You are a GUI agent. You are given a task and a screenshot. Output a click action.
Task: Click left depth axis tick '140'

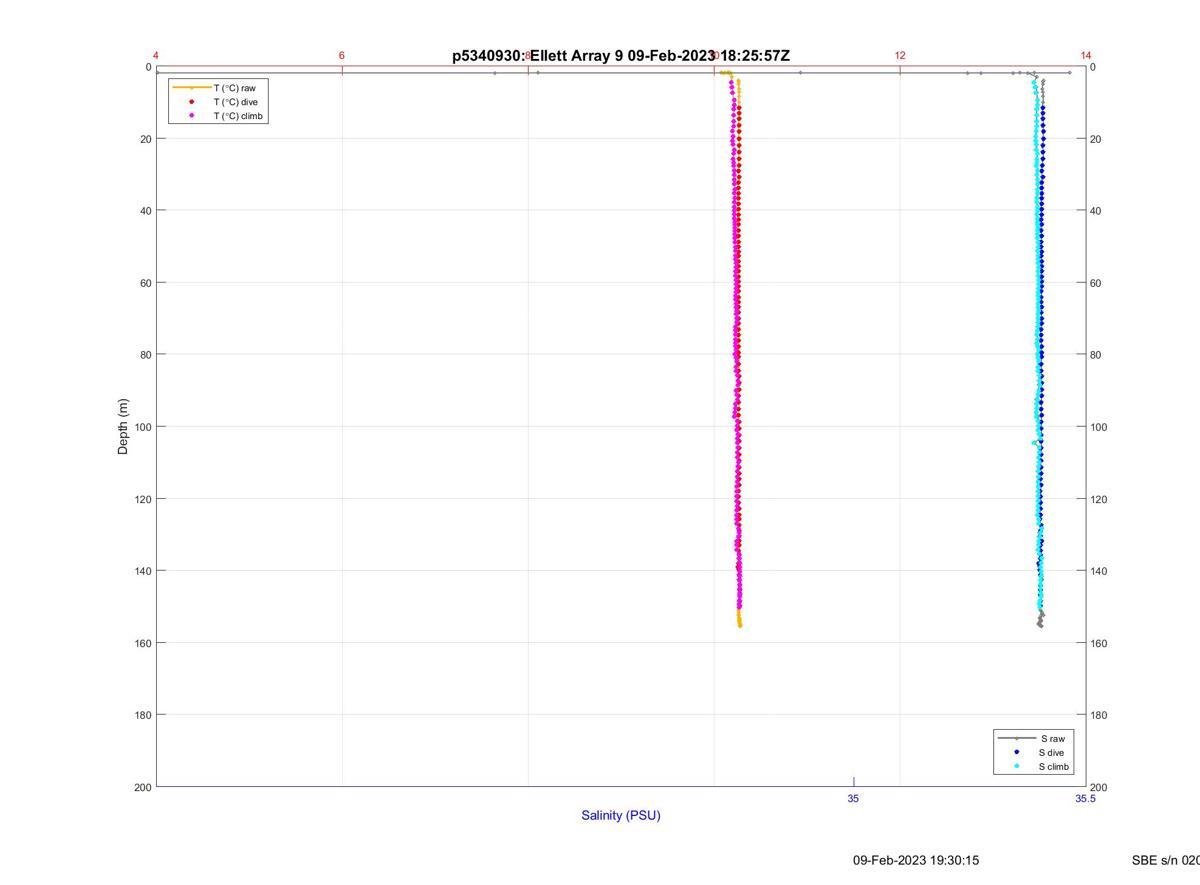pos(142,571)
